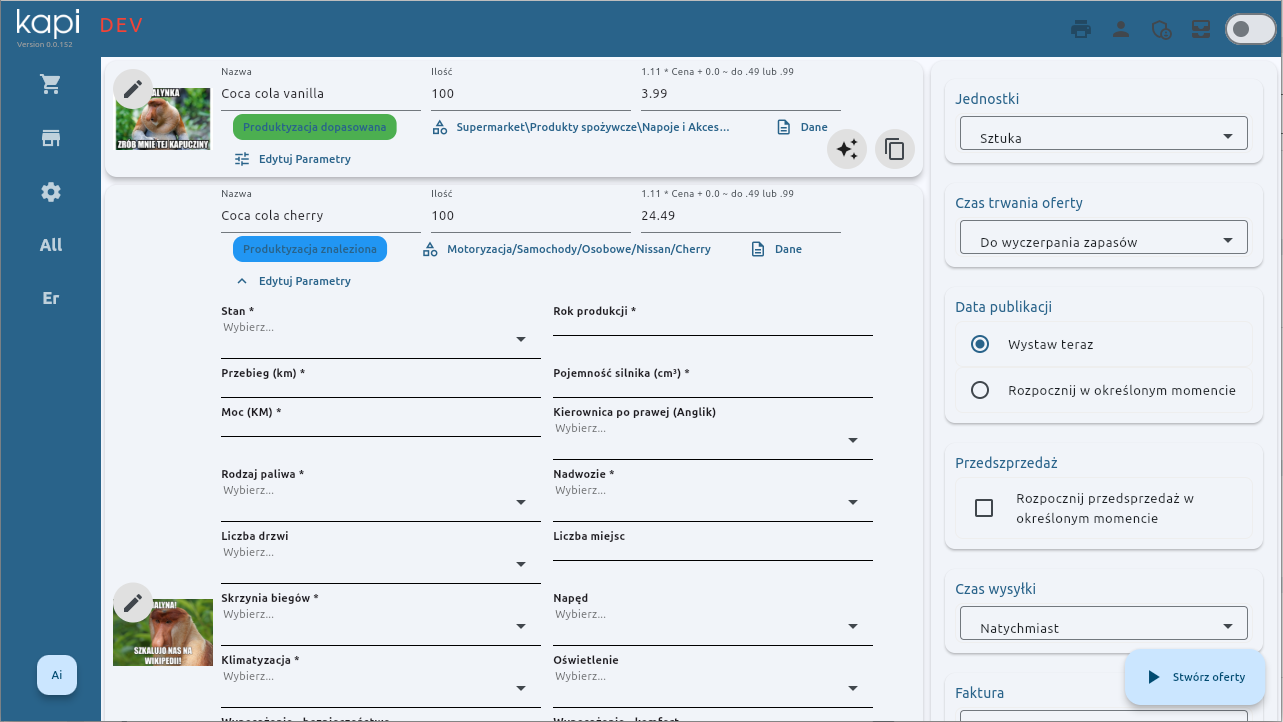Click the Stwórz oferty button

pyautogui.click(x=1195, y=677)
